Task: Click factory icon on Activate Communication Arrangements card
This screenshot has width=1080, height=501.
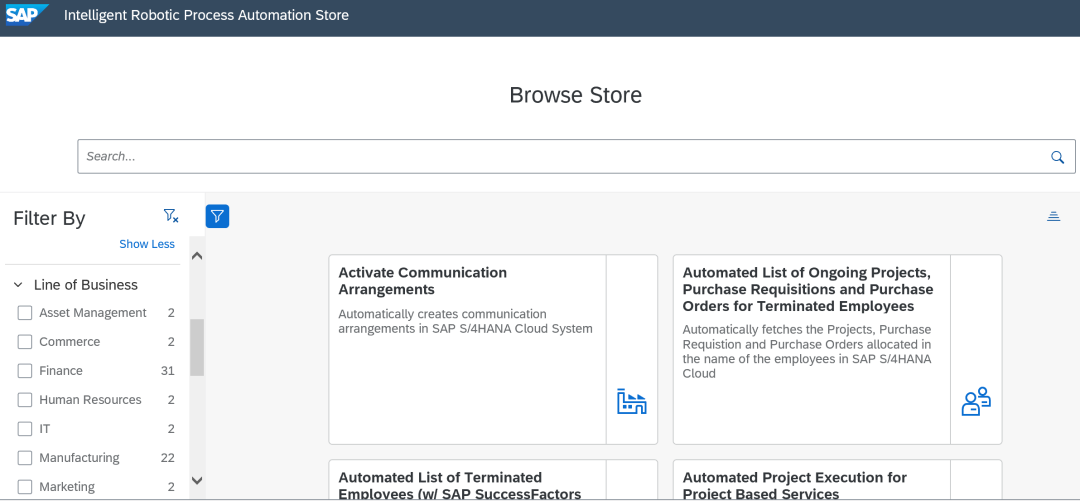Action: (x=632, y=401)
